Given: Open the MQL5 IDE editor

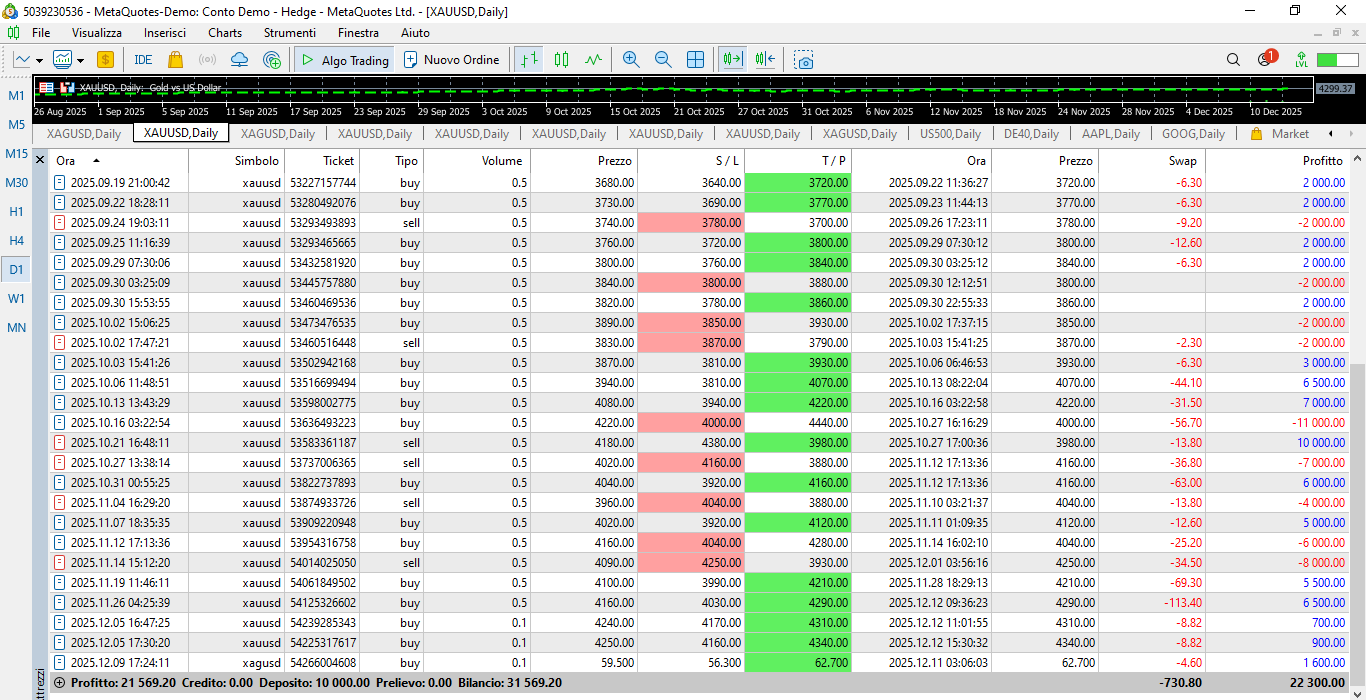Looking at the screenshot, I should click(143, 60).
